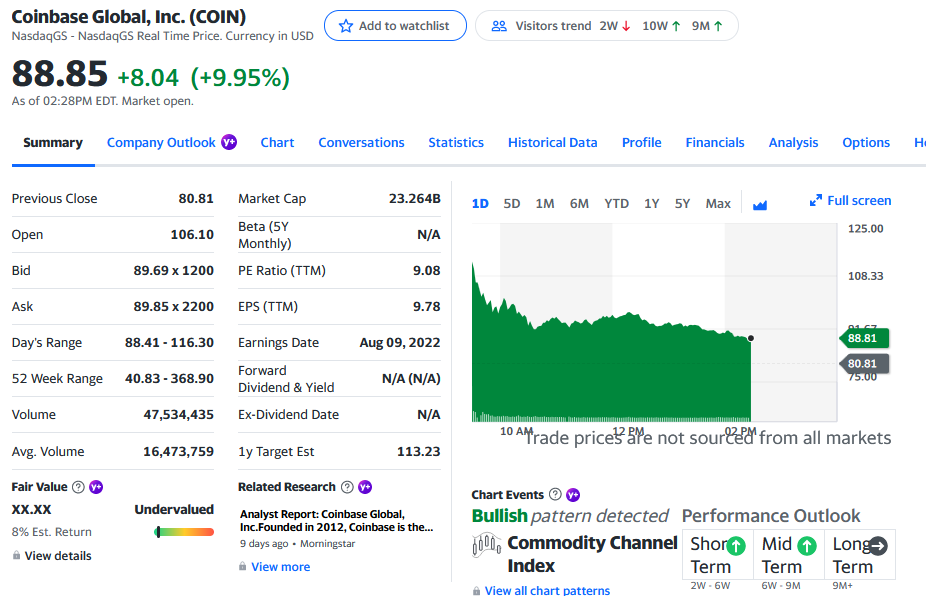Image resolution: width=926 pixels, height=596 pixels.
Task: Click the star icon in Add to watchlist
Action: coord(345,26)
